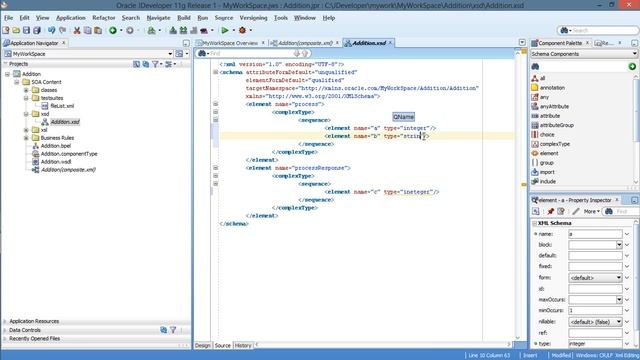The height and width of the screenshot is (360, 640).
Task: Collapse the schema code fold marker
Action: coord(216,72)
